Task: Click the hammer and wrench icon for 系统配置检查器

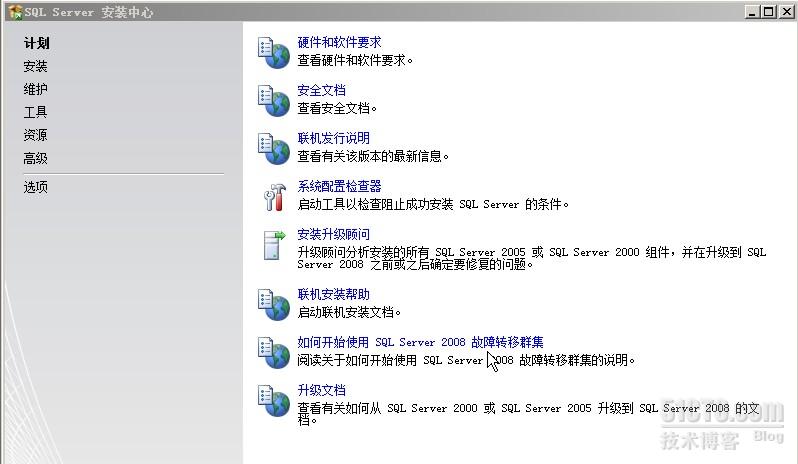Action: coord(275,197)
